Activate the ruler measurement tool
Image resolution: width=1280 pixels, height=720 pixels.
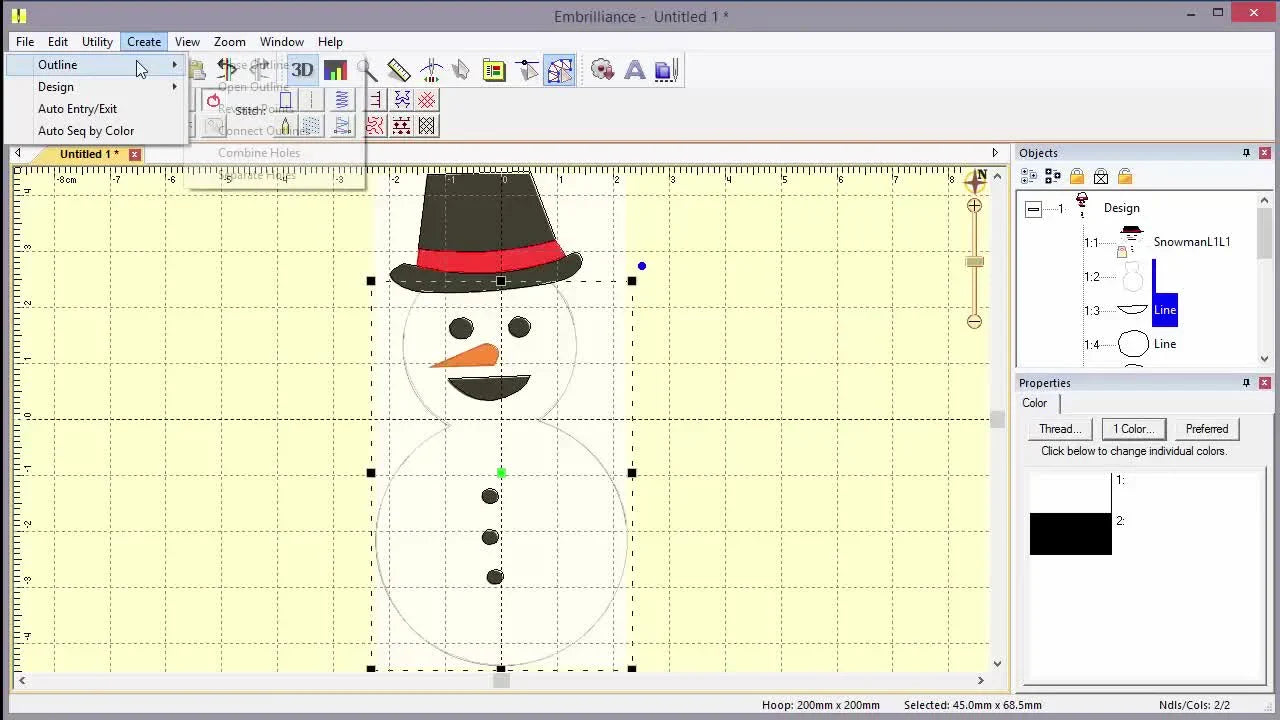coord(398,69)
